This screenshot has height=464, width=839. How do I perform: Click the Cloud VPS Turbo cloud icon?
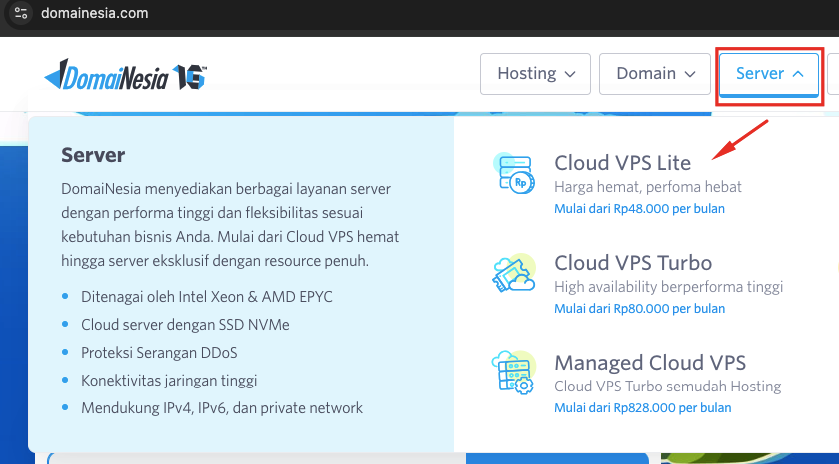(514, 273)
